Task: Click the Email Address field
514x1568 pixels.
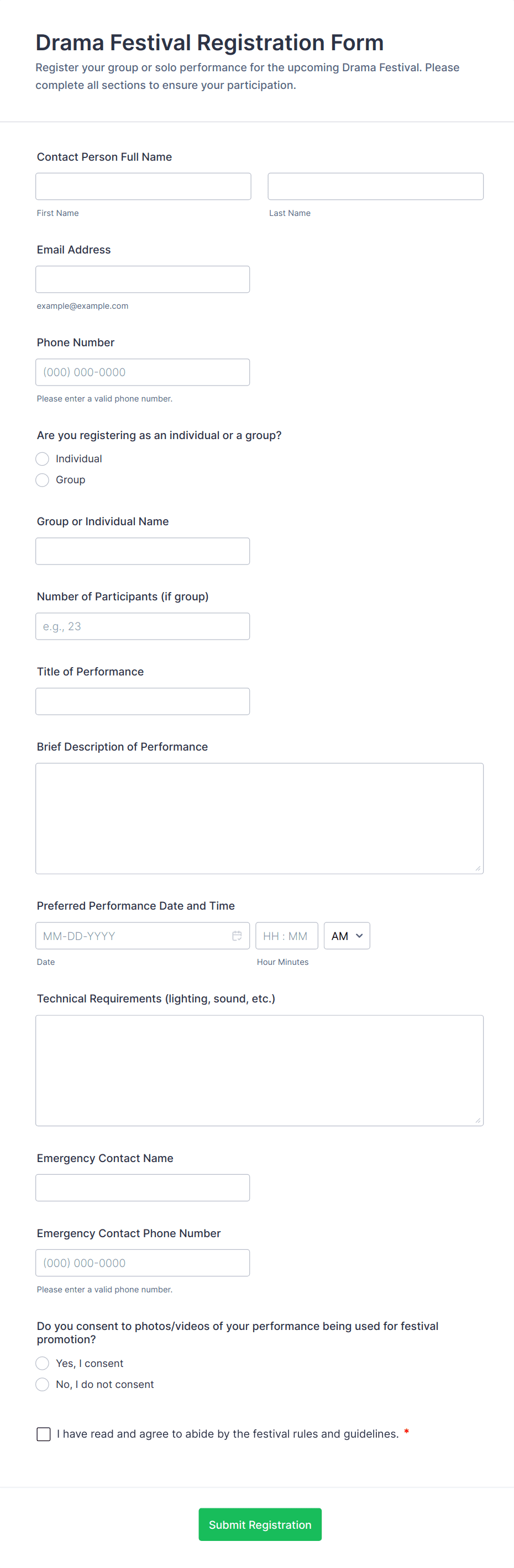Action: (x=143, y=279)
